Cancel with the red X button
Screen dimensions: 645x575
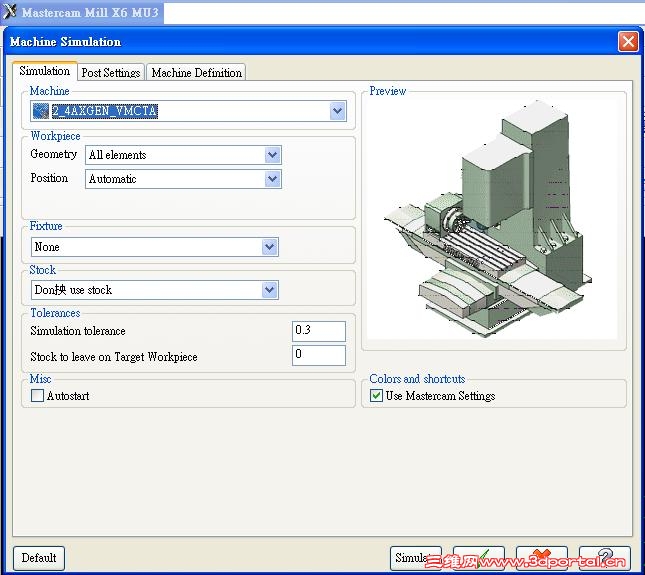[x=542, y=558]
